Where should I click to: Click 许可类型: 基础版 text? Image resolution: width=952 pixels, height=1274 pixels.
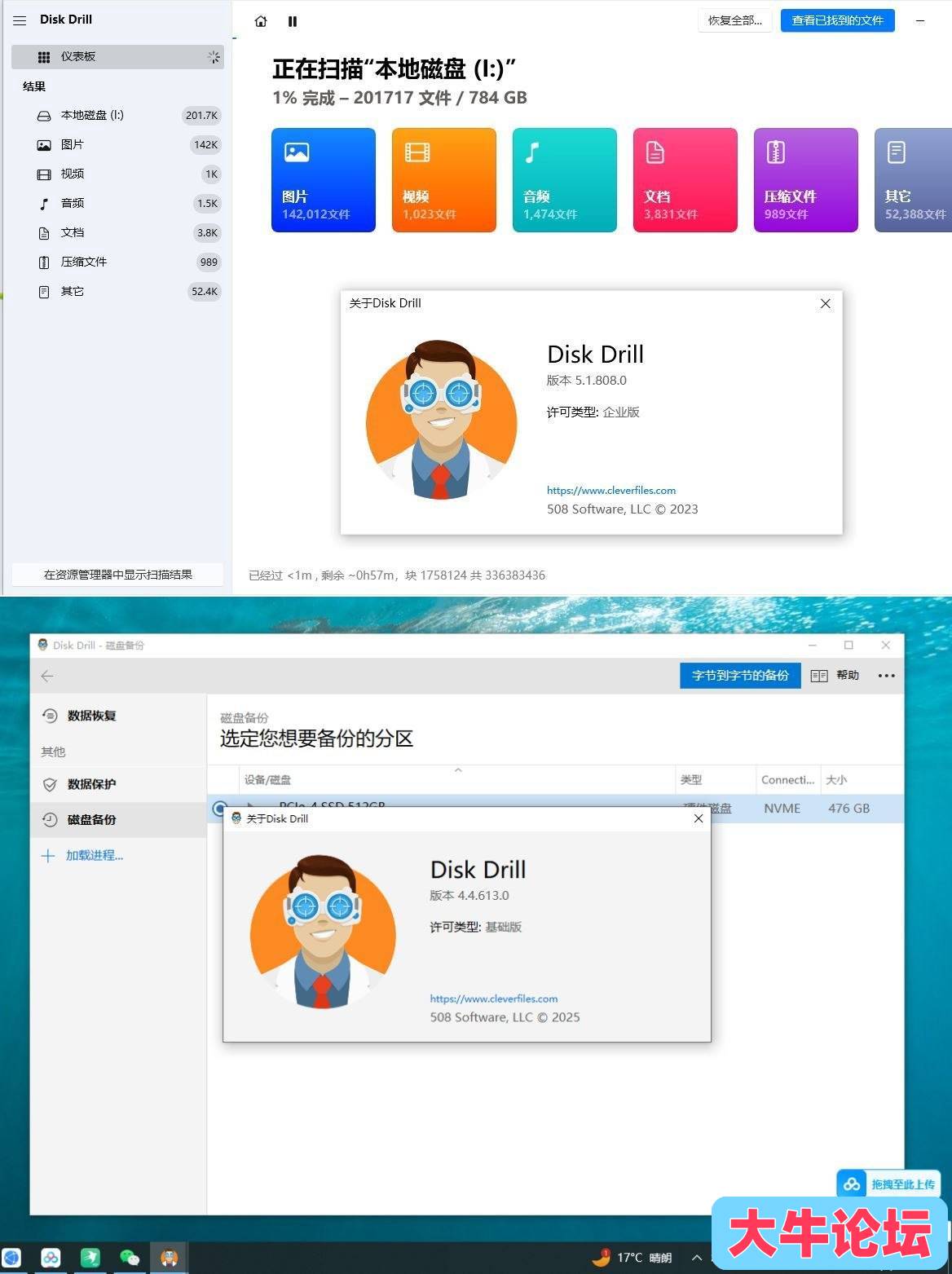(x=476, y=928)
